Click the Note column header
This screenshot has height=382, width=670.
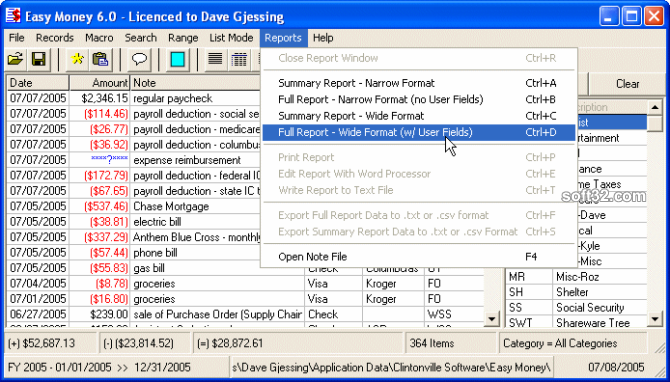click(196, 82)
